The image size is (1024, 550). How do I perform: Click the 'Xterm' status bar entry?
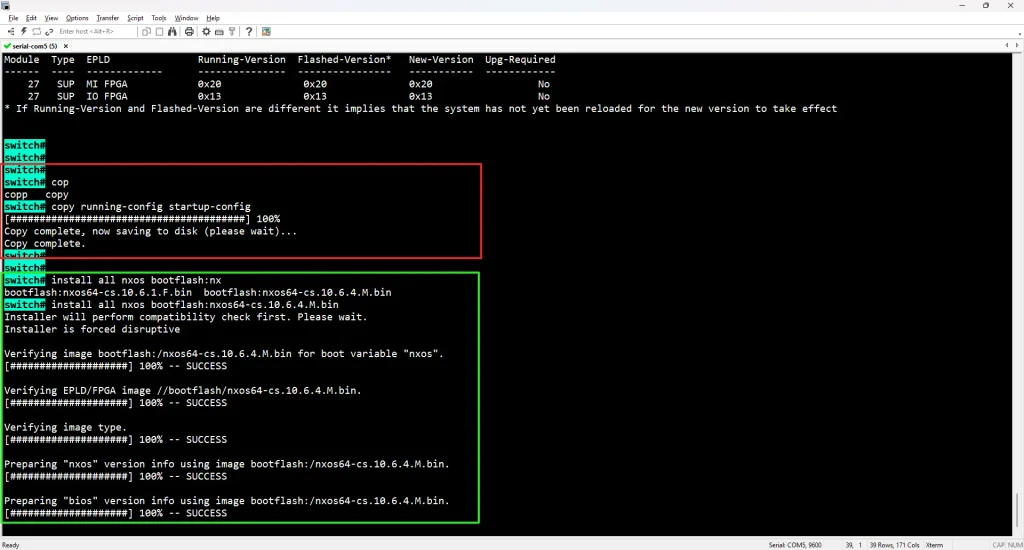pos(935,545)
